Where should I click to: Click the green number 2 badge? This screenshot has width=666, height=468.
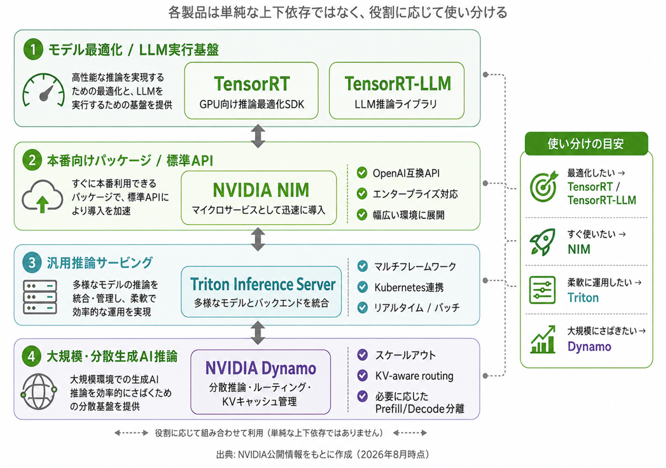(32, 161)
